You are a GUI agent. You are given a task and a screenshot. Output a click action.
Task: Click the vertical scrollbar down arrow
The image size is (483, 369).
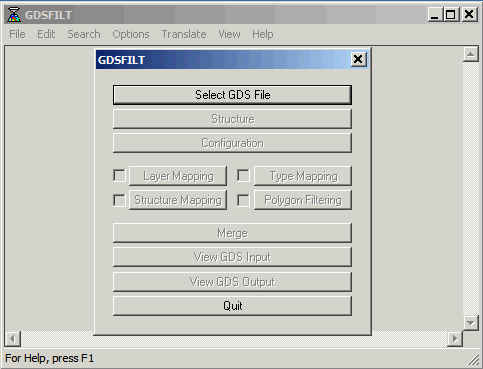[471, 323]
